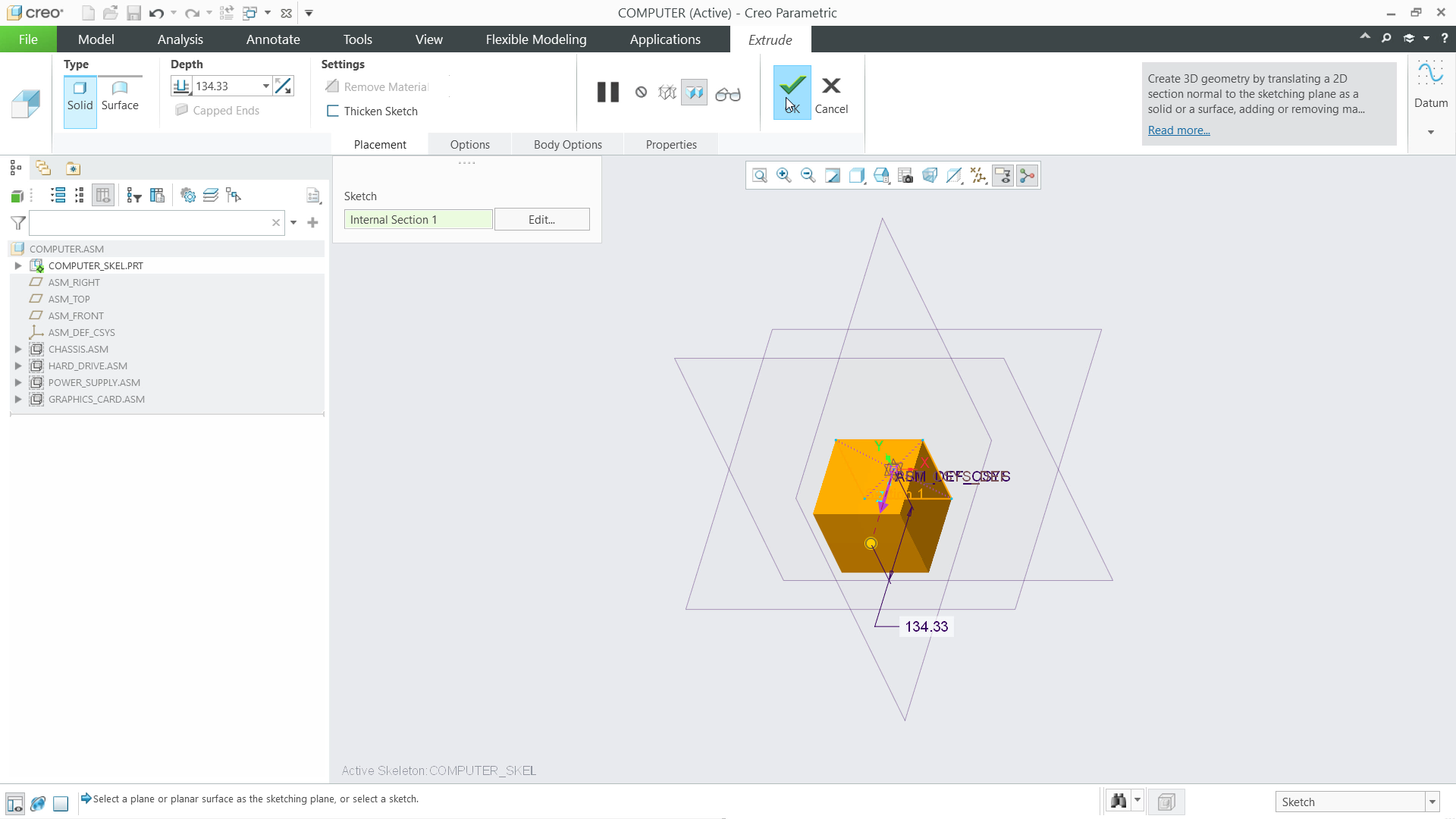Select the Zoom In tool in graphics toolbar
This screenshot has height=819, width=1456.
pyautogui.click(x=783, y=175)
